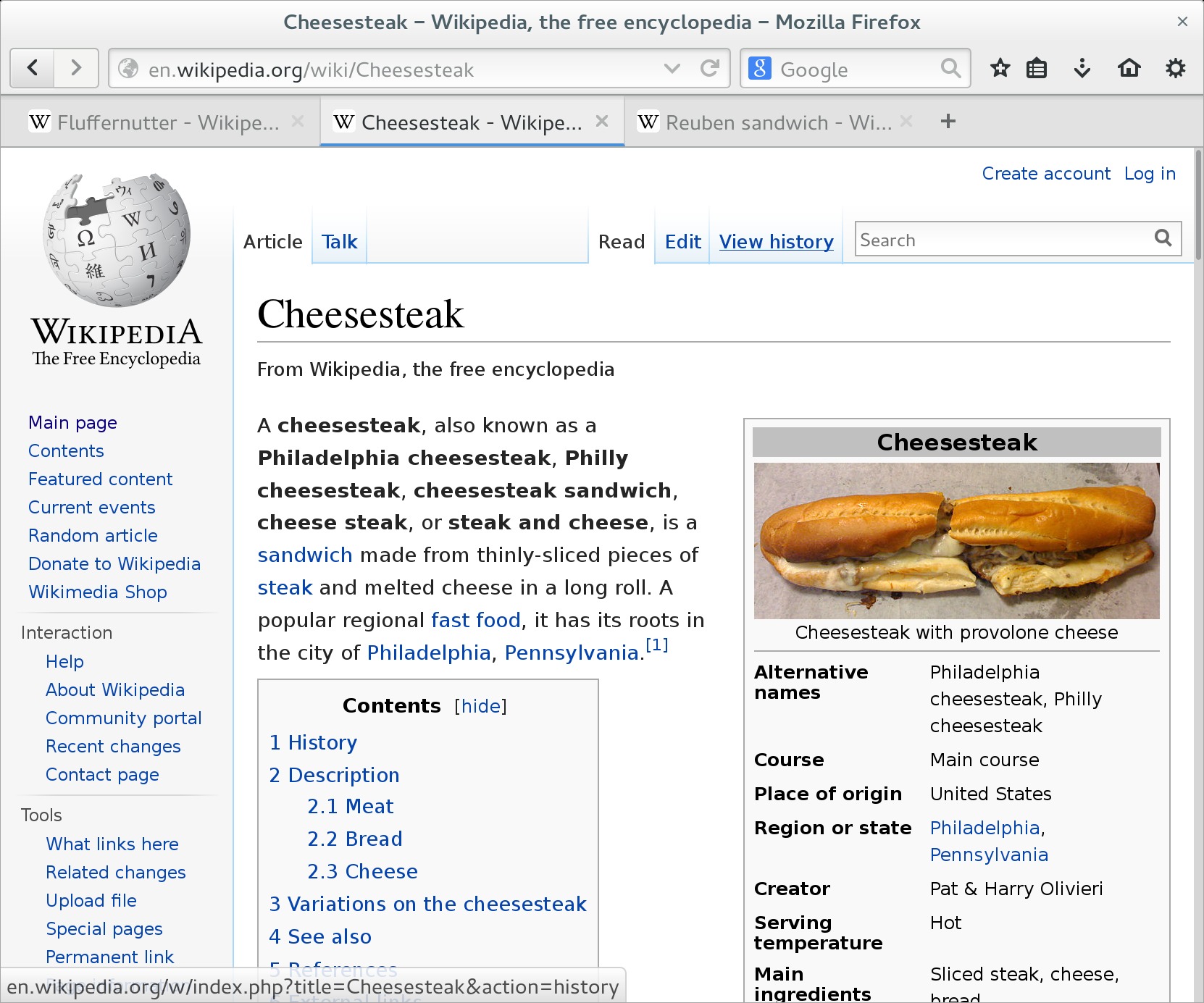
Task: Bookmark this page with the star icon
Action: pos(1000,69)
